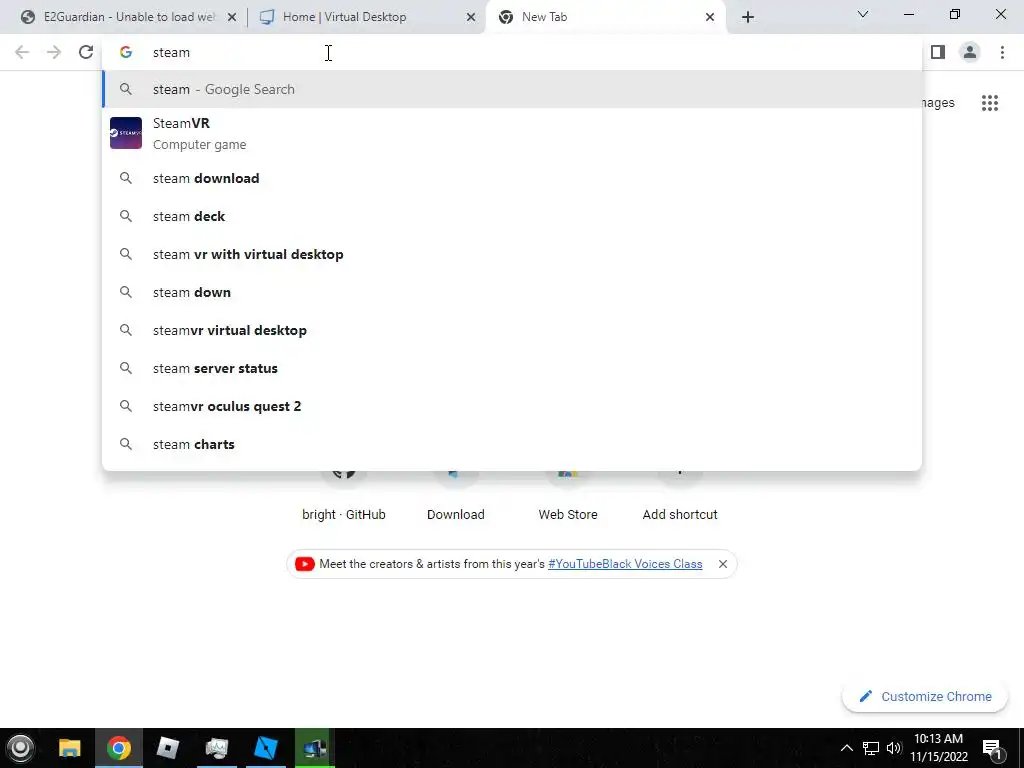This screenshot has height=768, width=1024.
Task: Select 'steam vr with virtual desktop' suggestion
Action: tap(512, 254)
